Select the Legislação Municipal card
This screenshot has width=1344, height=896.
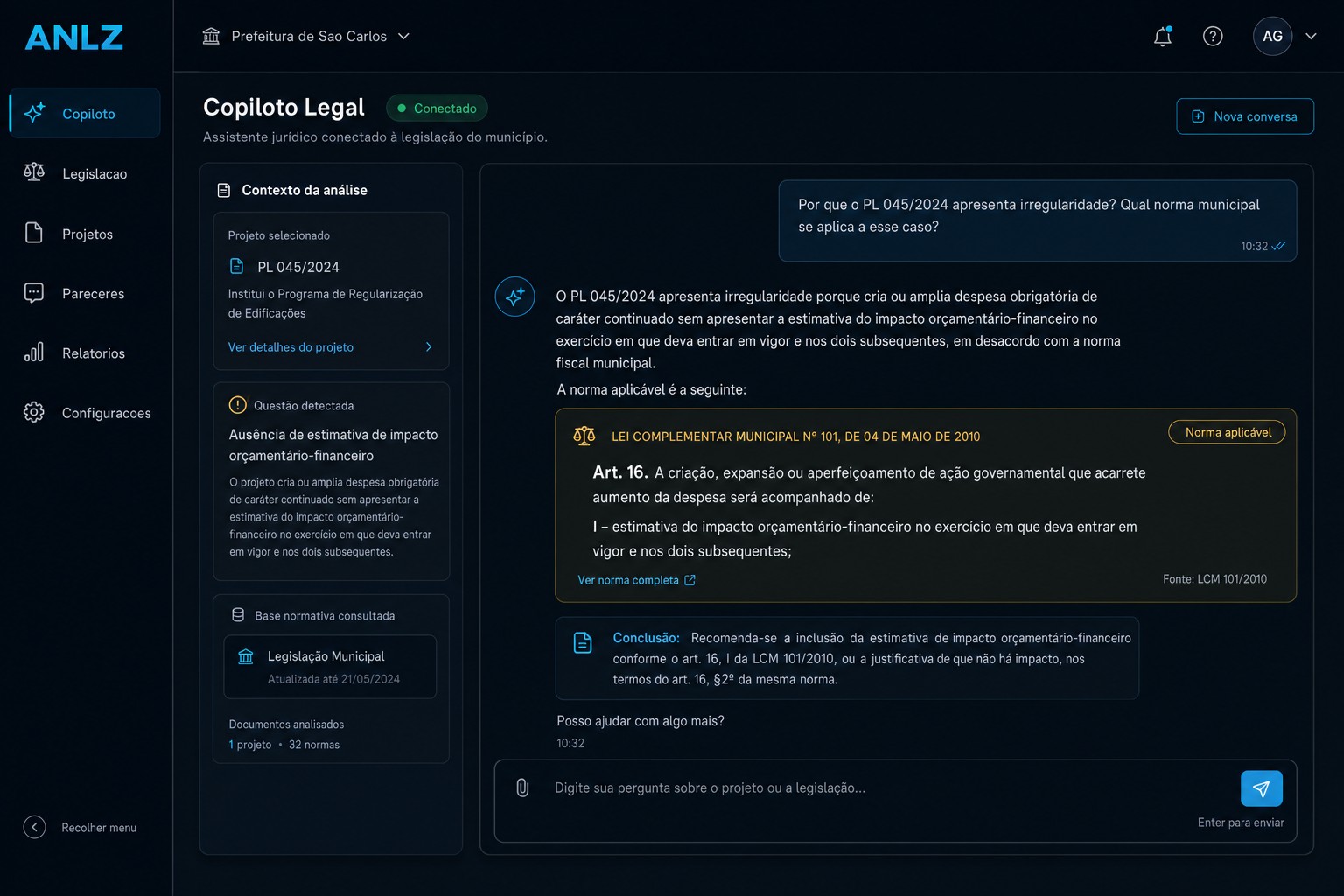[x=330, y=667]
